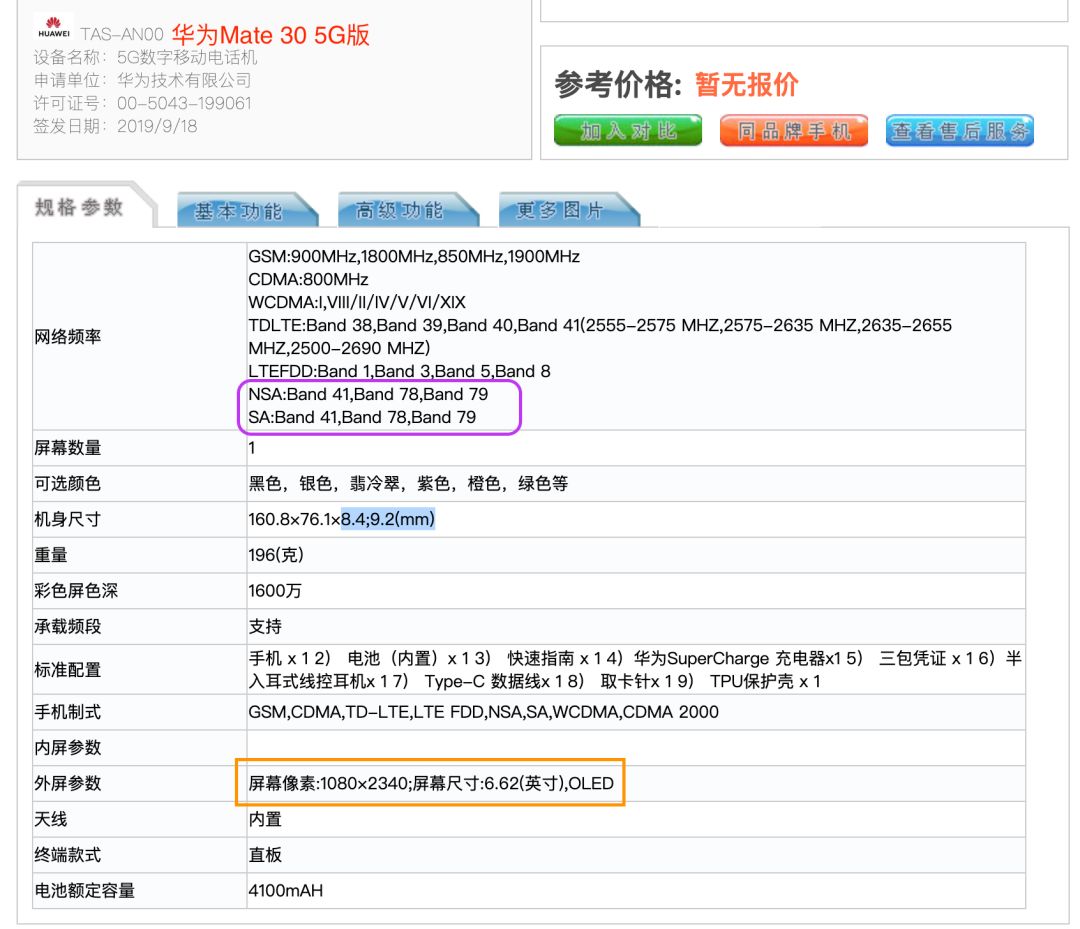Click 设备名称 5G数字移动电话机 line
This screenshot has width=1080, height=929.
click(145, 57)
